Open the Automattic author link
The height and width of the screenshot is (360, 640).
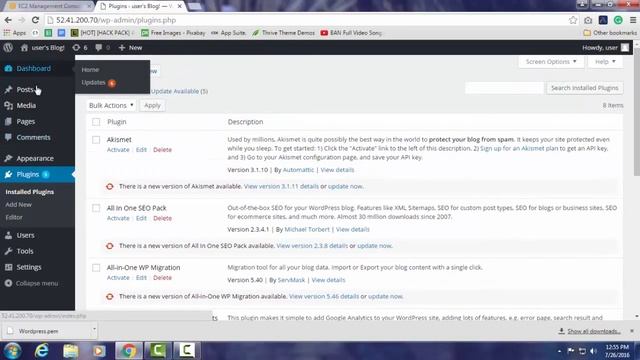298,170
